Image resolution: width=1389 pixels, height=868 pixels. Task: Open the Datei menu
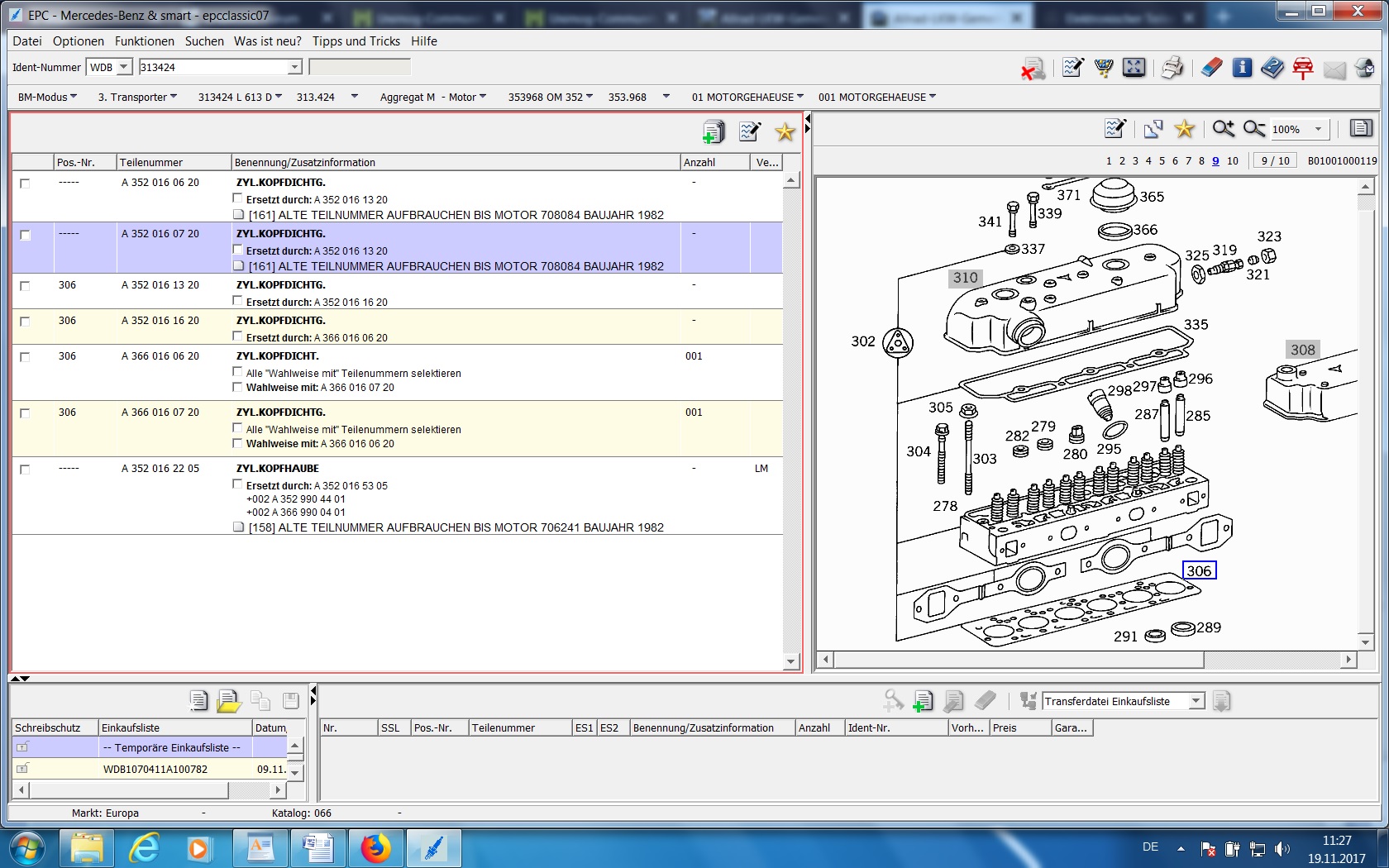pos(26,41)
